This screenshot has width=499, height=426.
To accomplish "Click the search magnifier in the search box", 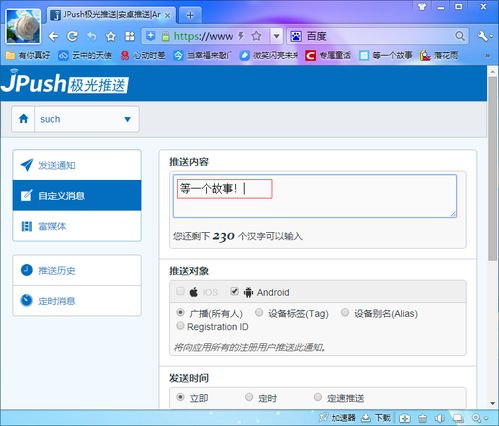I will point(460,36).
